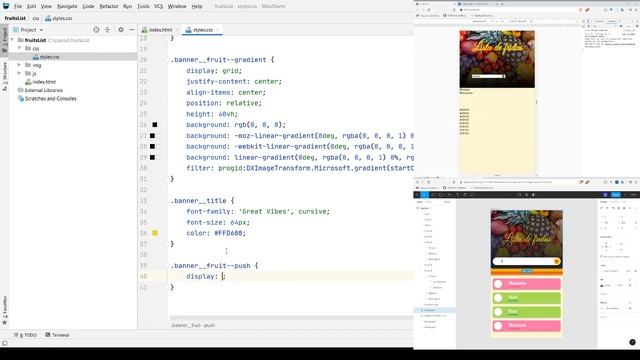Click the orange search button in Figma mockup
This screenshot has width=640, height=360.
557,261
